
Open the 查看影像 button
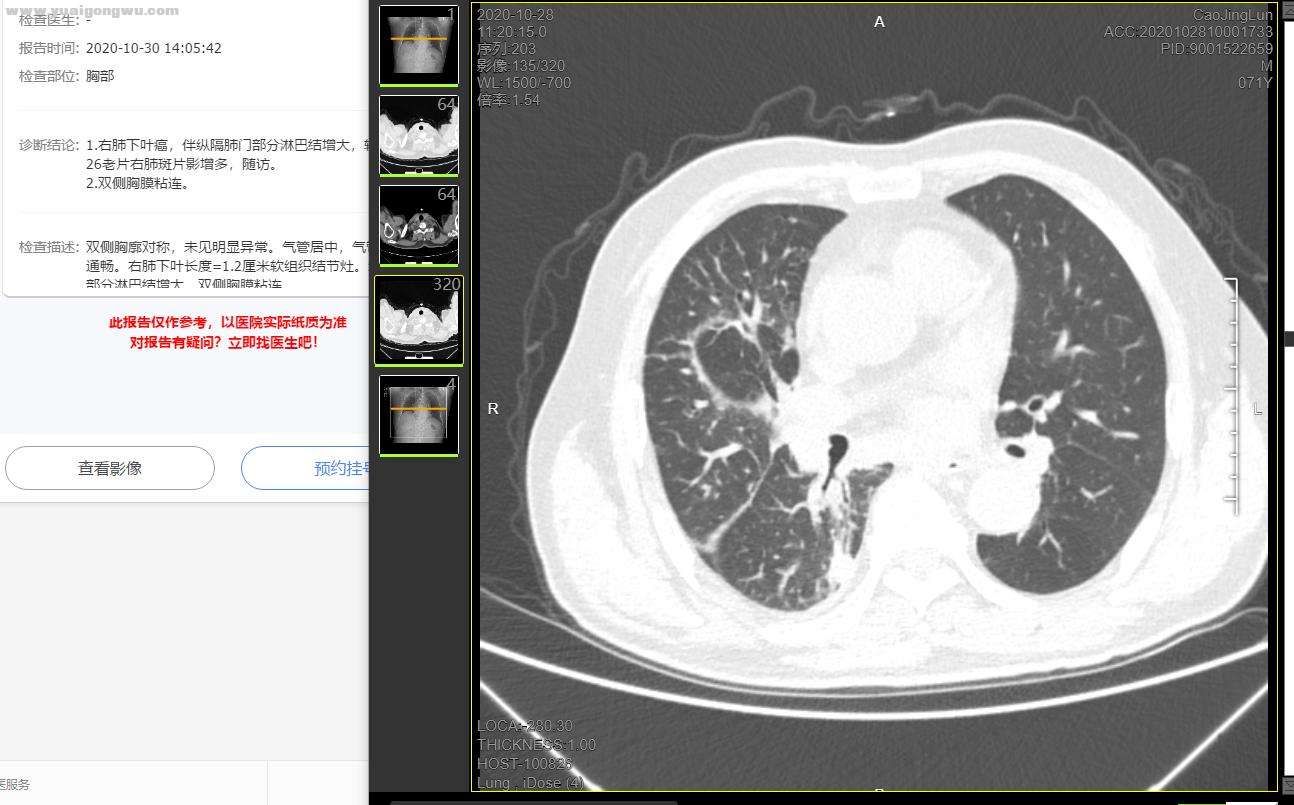[x=110, y=468]
